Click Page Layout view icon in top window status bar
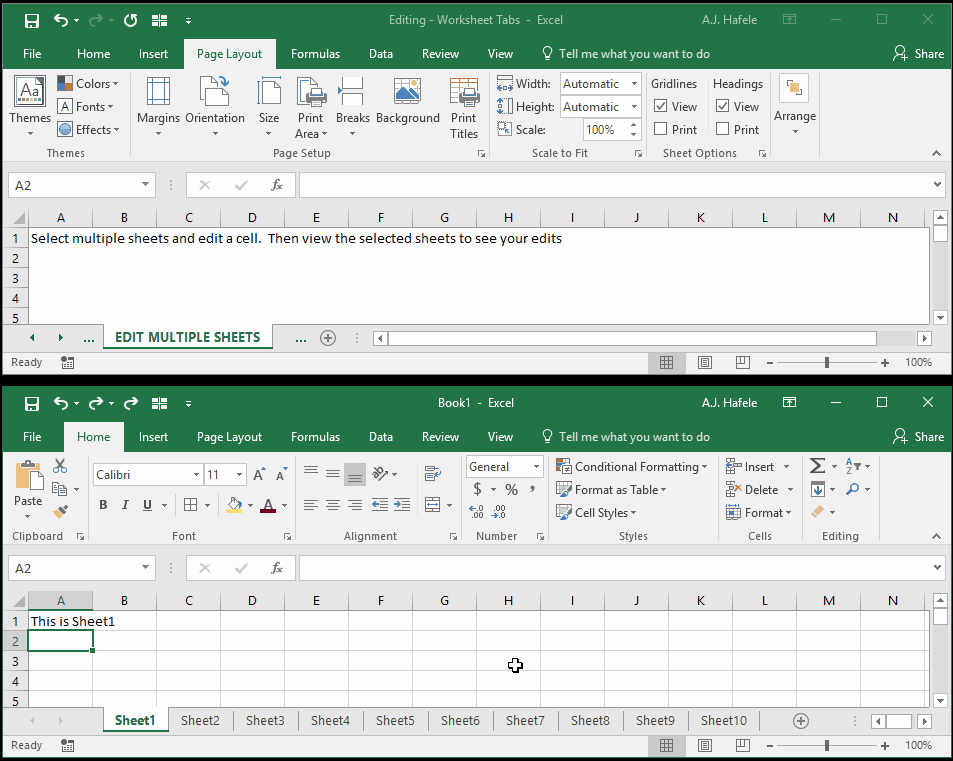953x761 pixels. tap(704, 362)
